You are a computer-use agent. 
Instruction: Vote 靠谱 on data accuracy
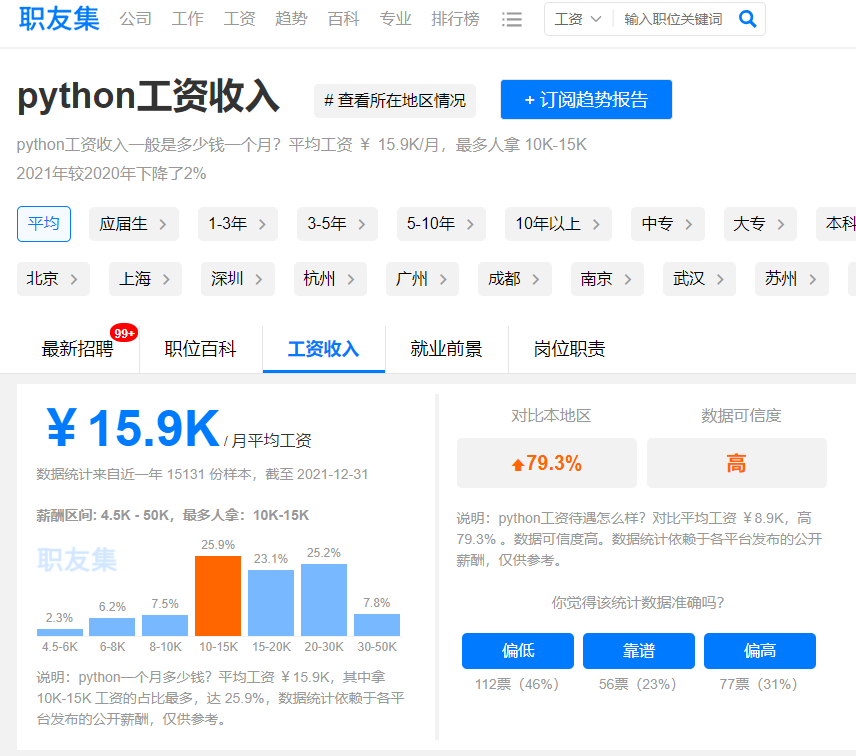point(639,651)
